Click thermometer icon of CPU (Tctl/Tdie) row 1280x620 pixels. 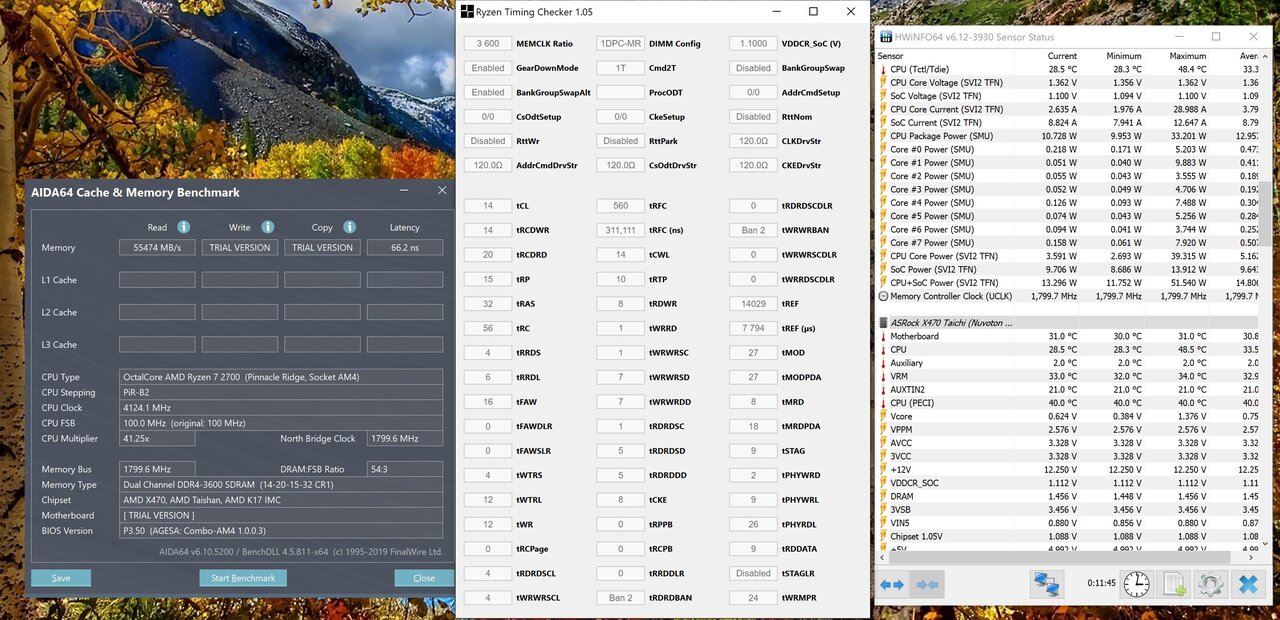(x=883, y=69)
